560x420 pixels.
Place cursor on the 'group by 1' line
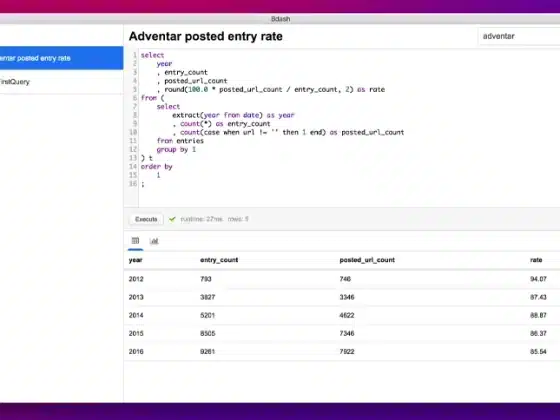176,149
